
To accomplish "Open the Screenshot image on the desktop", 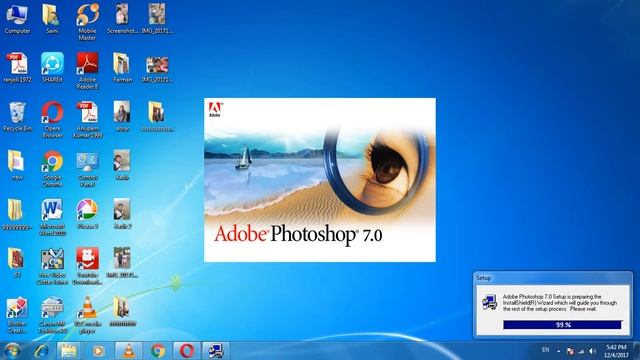I will (x=122, y=19).
